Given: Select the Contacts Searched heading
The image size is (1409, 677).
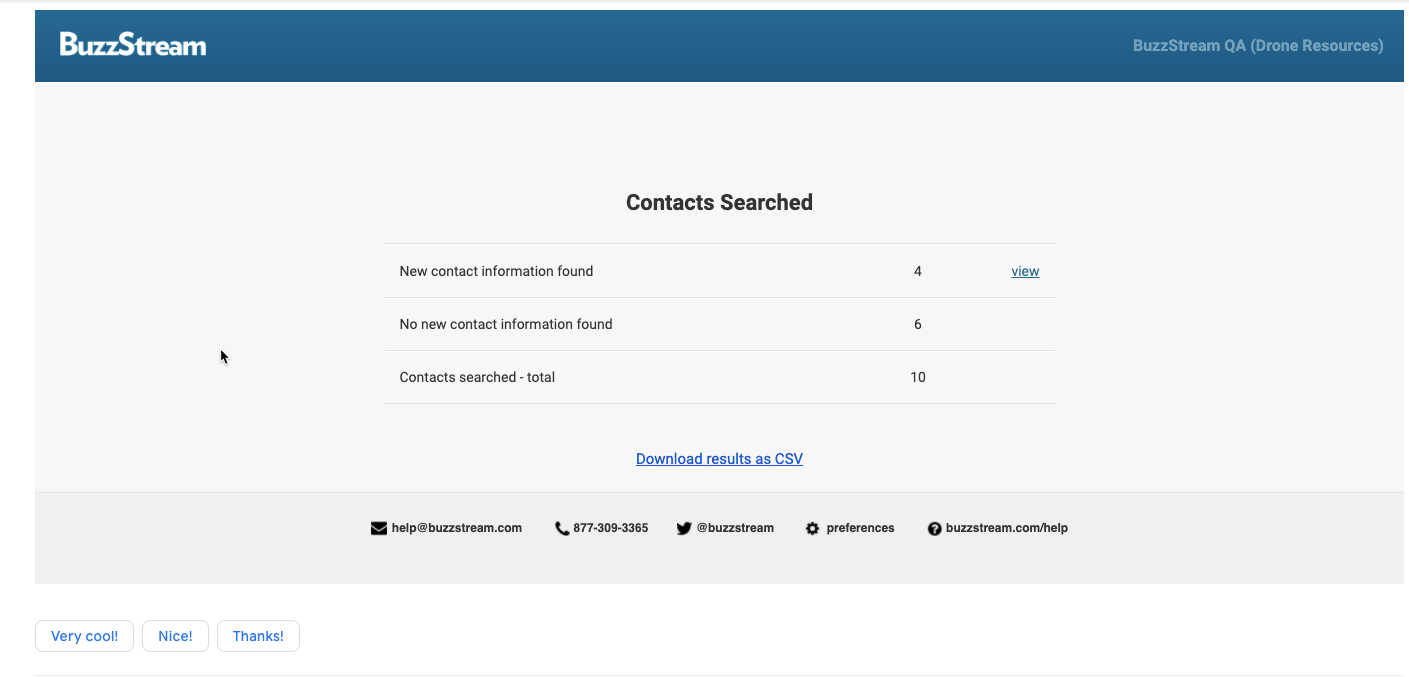Looking at the screenshot, I should pyautogui.click(x=719, y=203).
